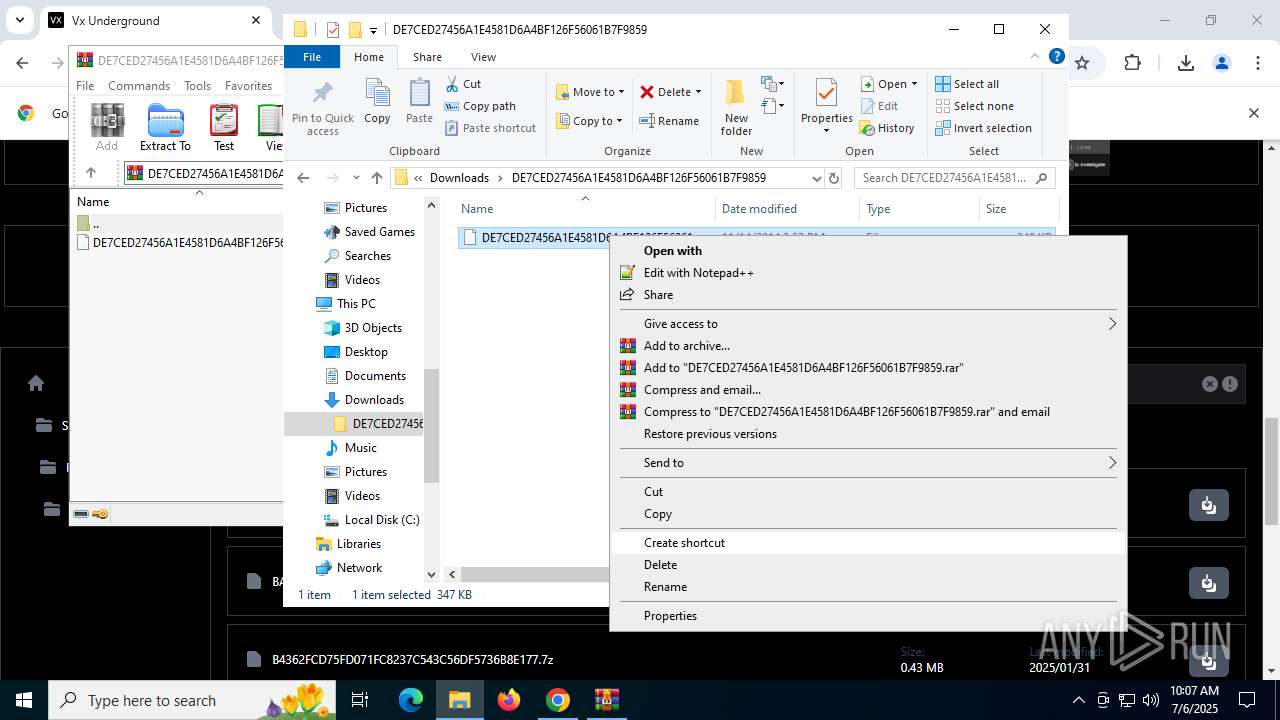Viewport: 1280px width, 720px height.
Task: Open Microsoft Edge from taskbar
Action: 411,700
